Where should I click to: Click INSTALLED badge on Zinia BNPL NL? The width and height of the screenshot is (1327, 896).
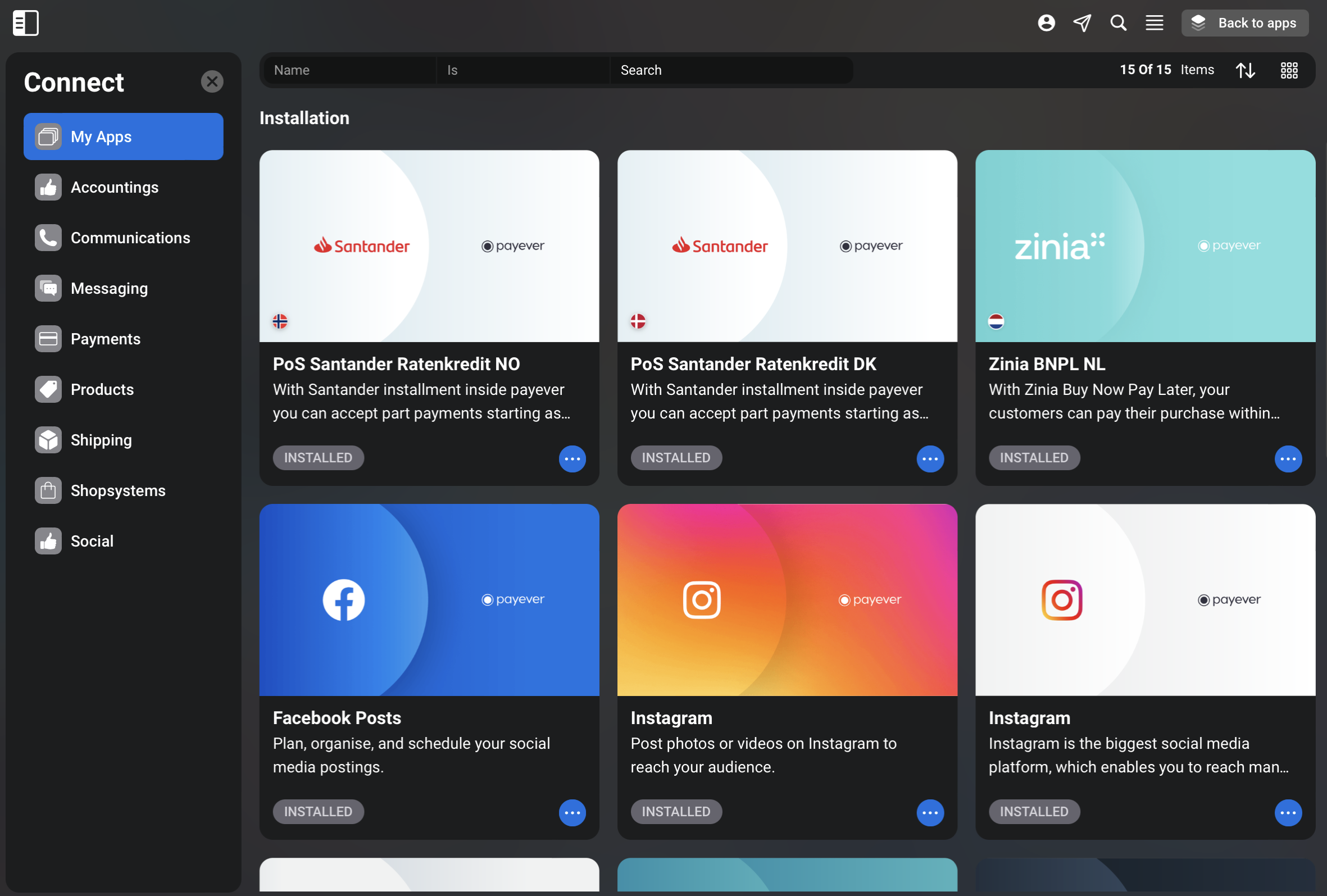pos(1034,458)
